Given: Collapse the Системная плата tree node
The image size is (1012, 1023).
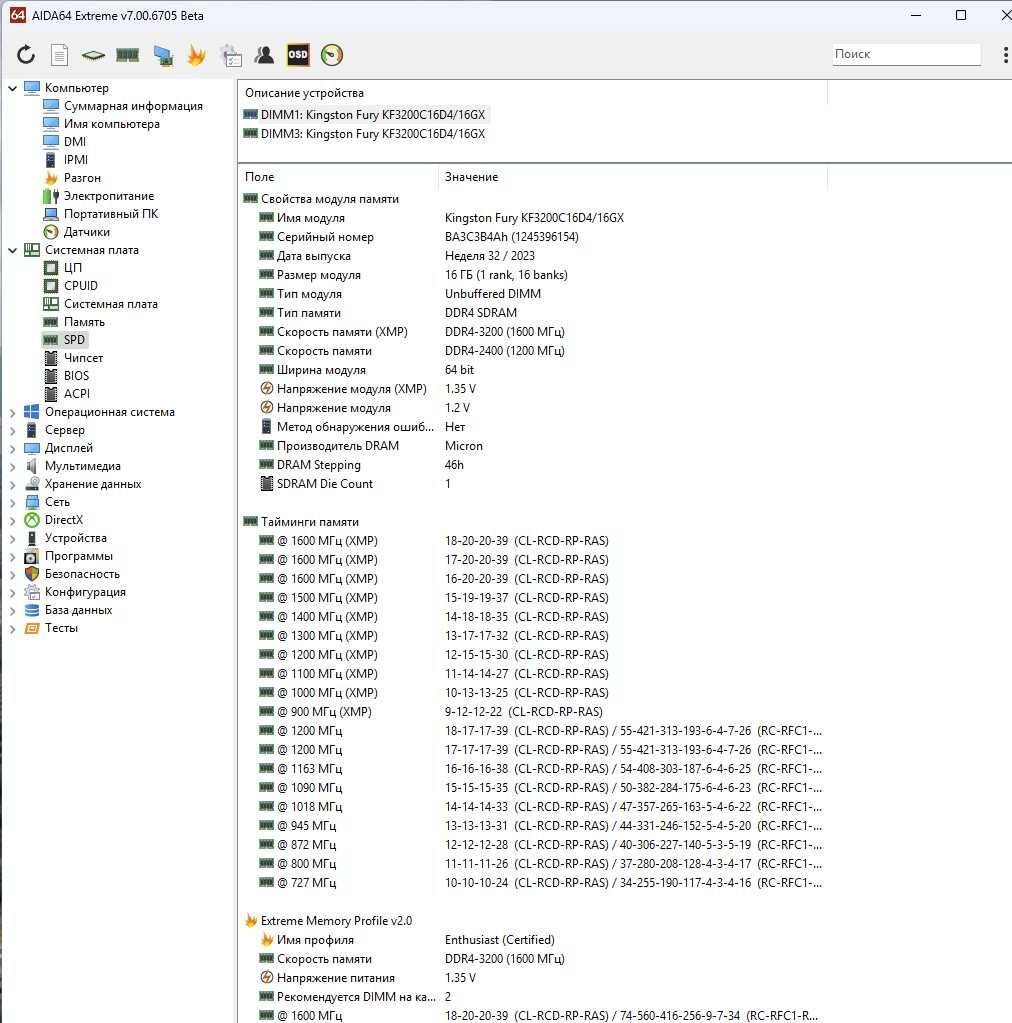Looking at the screenshot, I should point(12,250).
